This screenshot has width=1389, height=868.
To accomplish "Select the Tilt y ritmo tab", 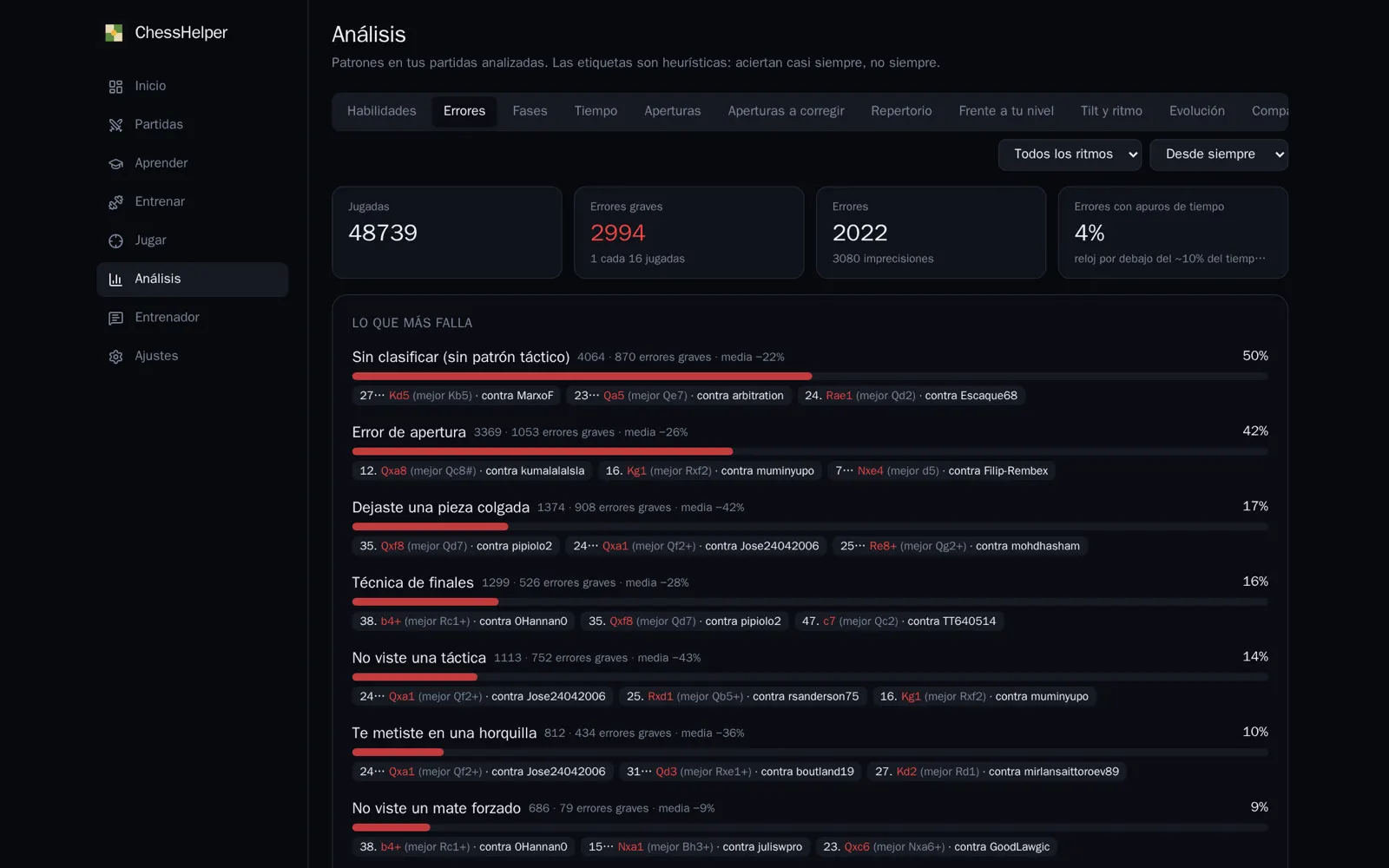I will coord(1111,111).
